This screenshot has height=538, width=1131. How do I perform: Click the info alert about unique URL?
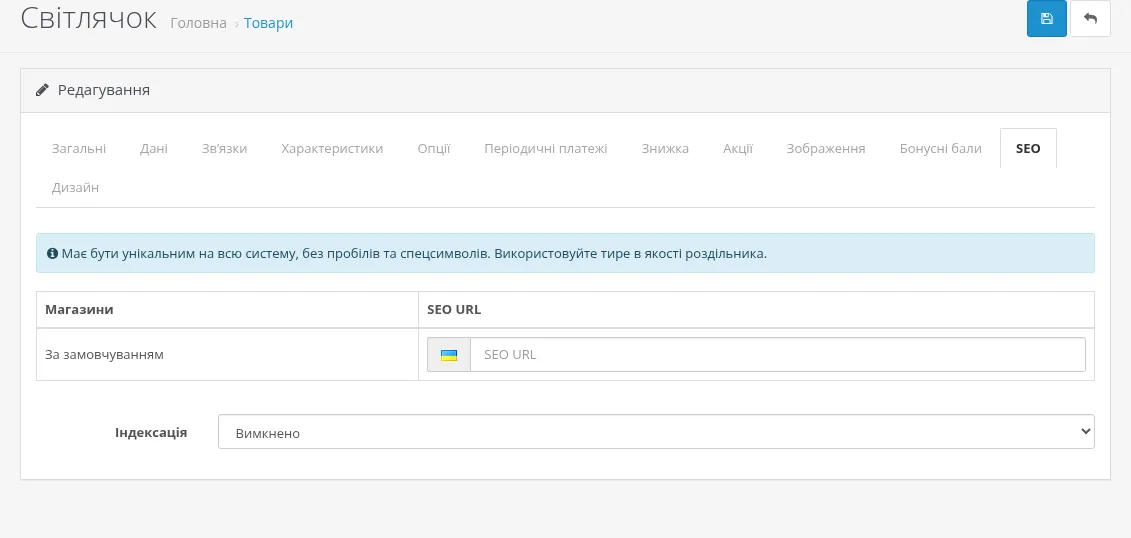click(x=565, y=253)
